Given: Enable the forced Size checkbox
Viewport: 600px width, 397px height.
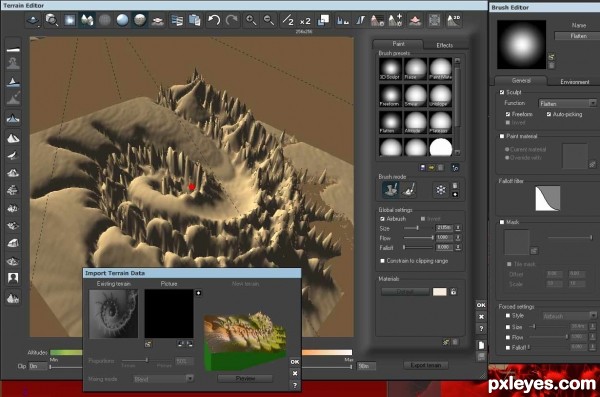Looking at the screenshot, I should 508,327.
